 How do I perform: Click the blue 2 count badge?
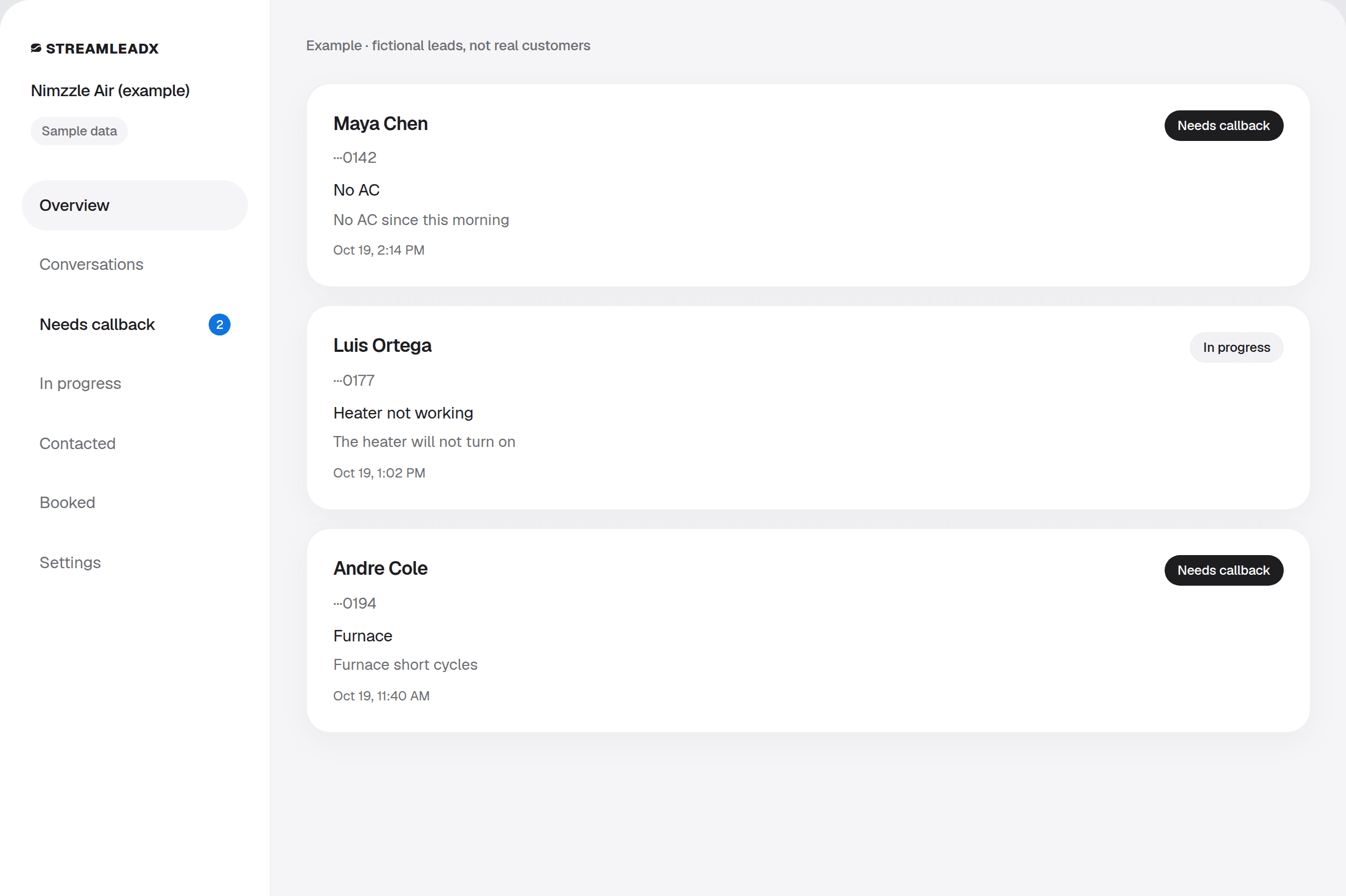220,325
